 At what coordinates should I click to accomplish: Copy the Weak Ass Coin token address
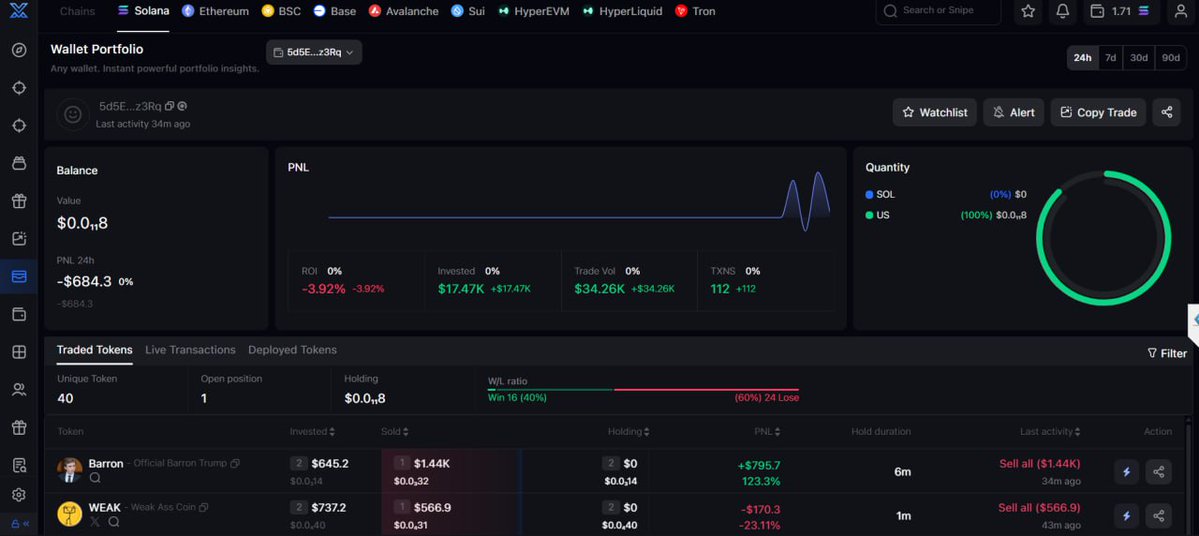[204, 507]
